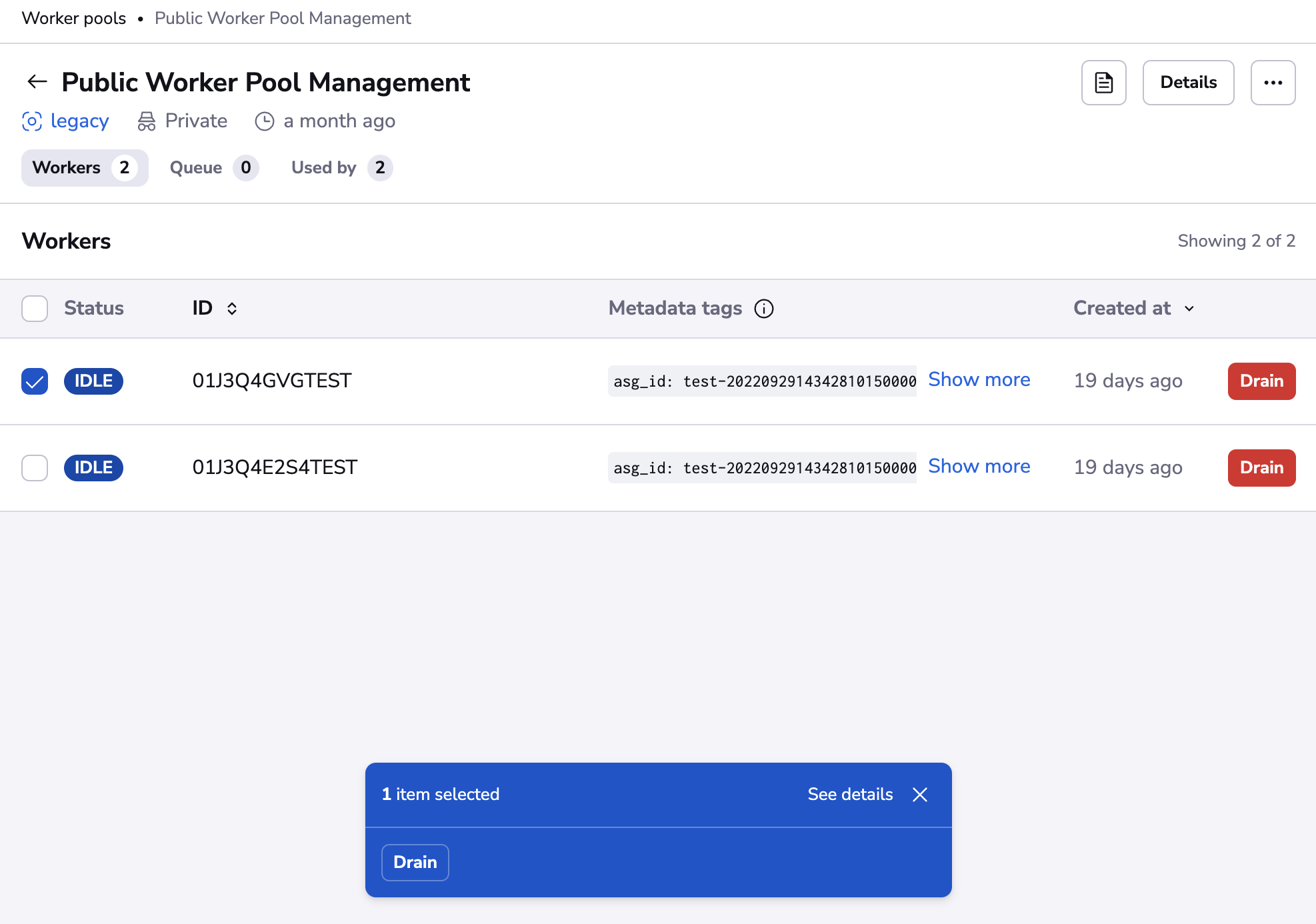Switch to the Used by tab
This screenshot has width=1316, height=924.
[x=340, y=167]
